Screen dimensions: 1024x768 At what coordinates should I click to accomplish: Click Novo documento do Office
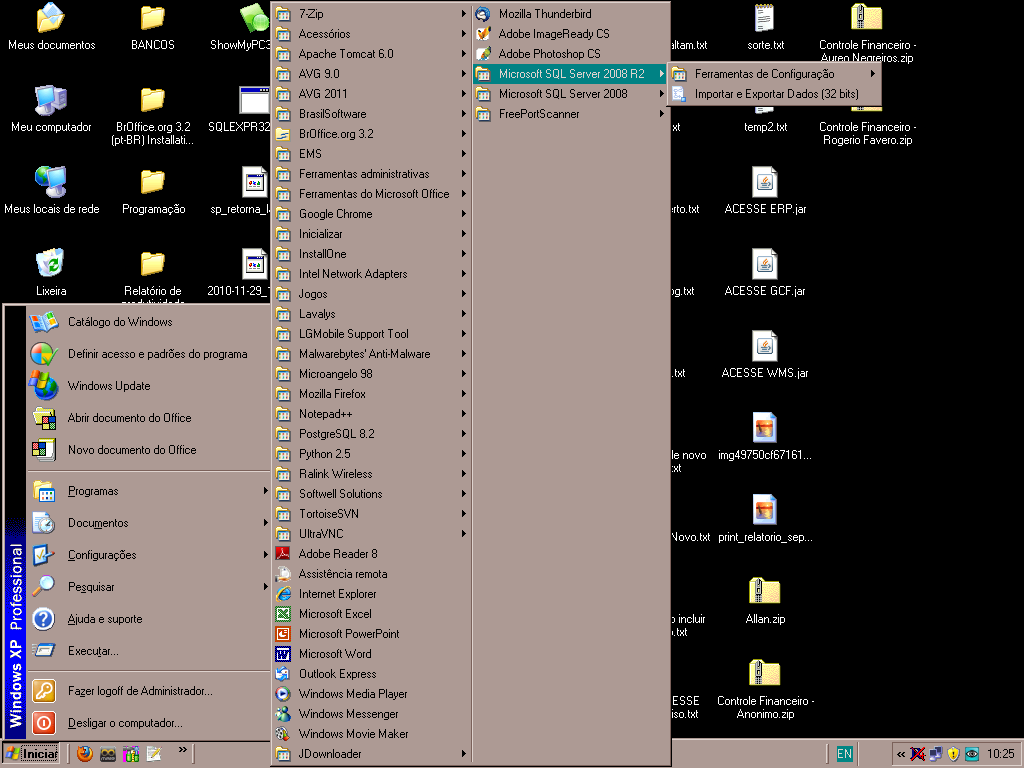[148, 450]
